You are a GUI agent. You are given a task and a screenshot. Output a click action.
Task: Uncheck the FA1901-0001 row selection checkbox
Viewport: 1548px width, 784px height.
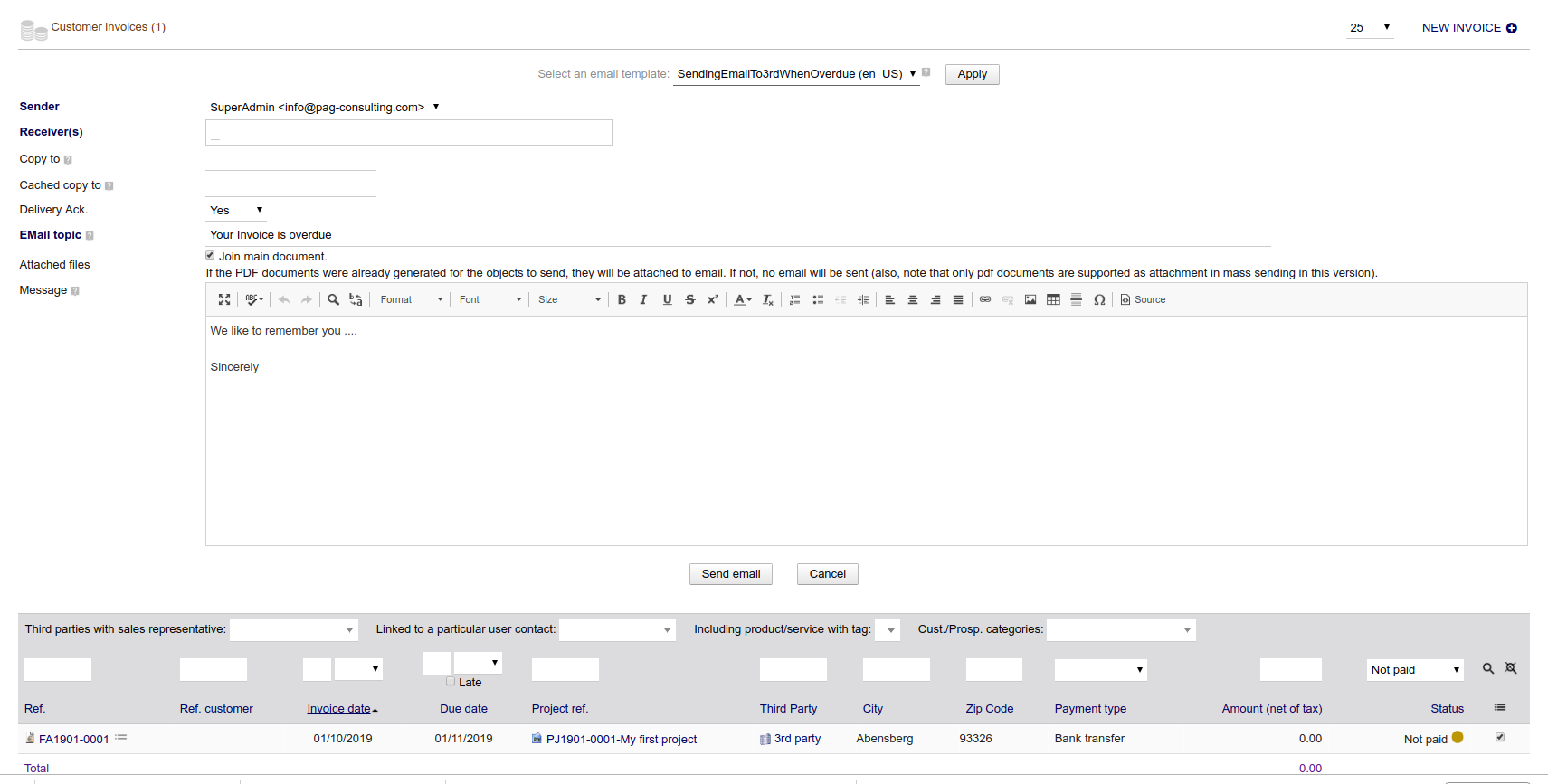(x=1499, y=738)
